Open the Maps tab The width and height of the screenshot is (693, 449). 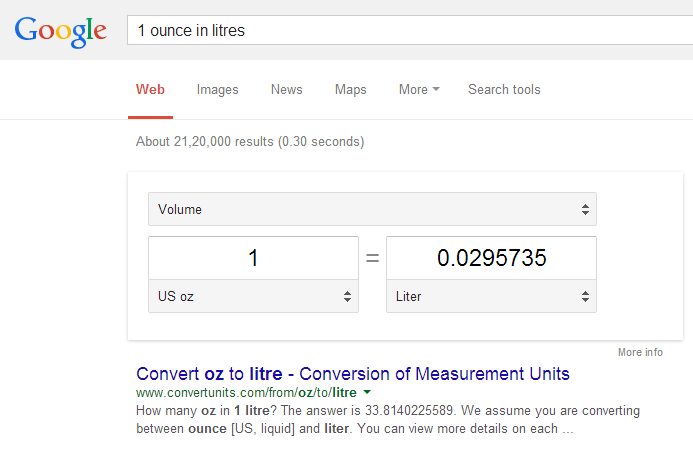coord(350,90)
